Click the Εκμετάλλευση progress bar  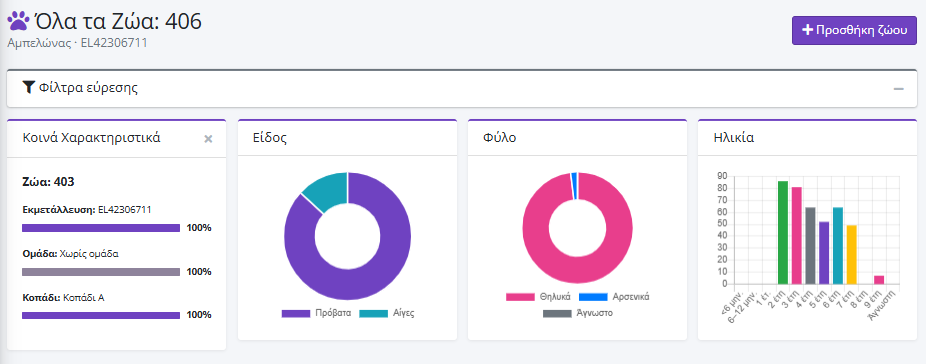pyautogui.click(x=101, y=228)
